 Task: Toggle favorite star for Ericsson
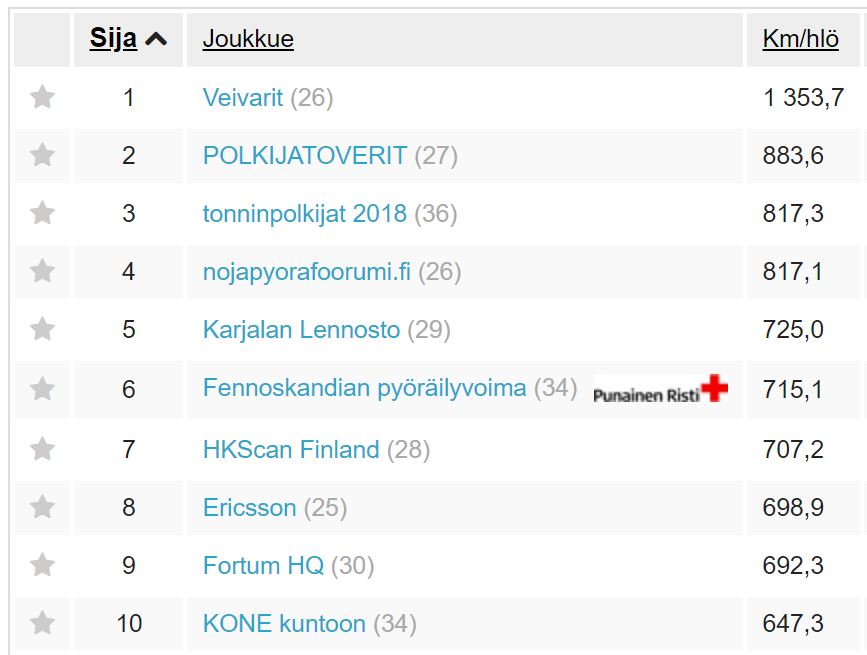pos(42,507)
